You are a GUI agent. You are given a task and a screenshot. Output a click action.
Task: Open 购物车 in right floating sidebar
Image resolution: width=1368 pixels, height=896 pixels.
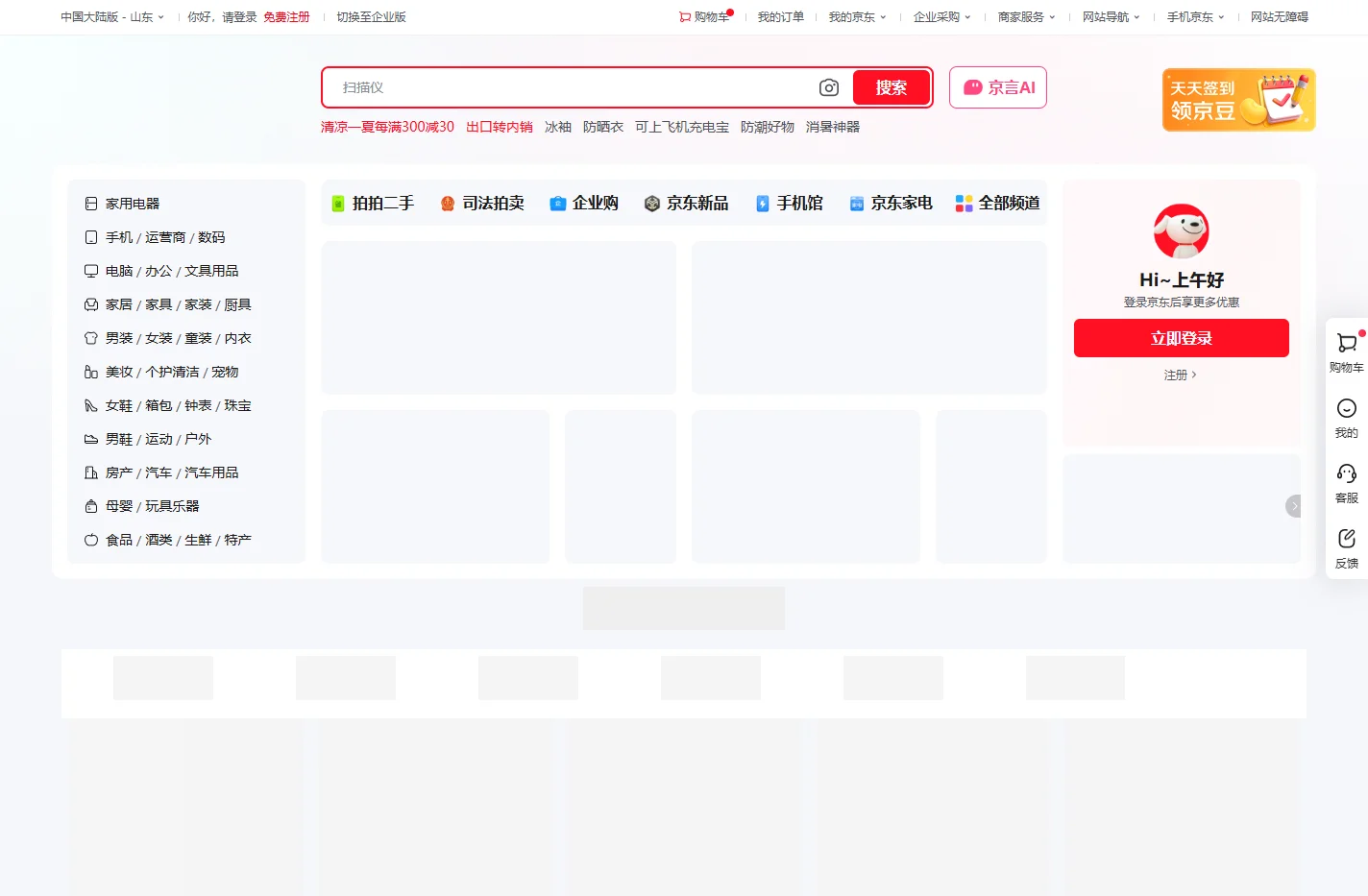(1347, 352)
